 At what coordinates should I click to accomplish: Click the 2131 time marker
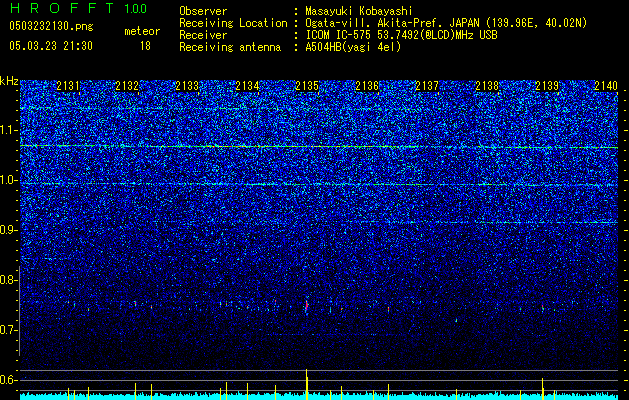(x=68, y=86)
